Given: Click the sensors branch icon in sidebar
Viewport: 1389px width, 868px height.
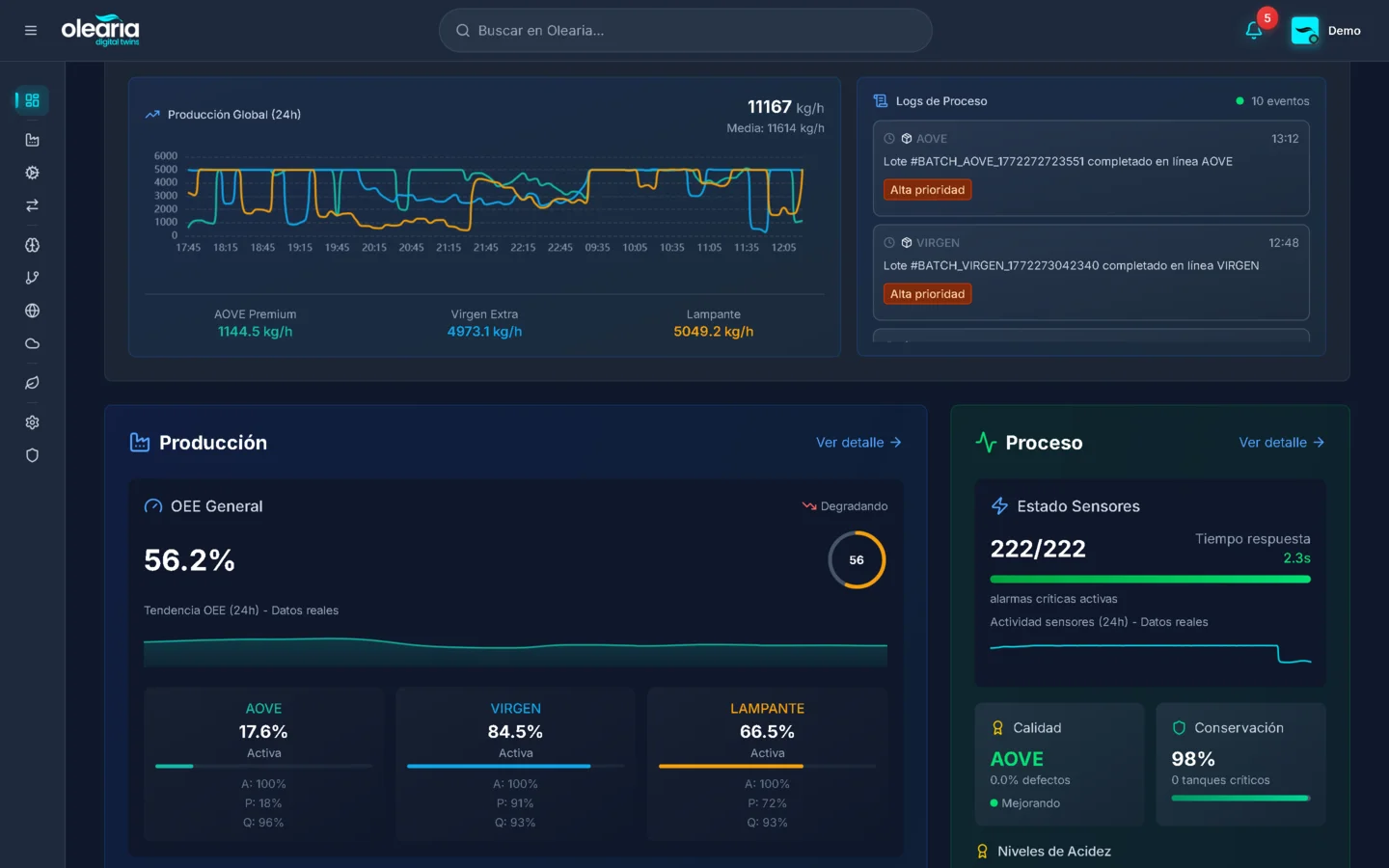Looking at the screenshot, I should click(31, 277).
